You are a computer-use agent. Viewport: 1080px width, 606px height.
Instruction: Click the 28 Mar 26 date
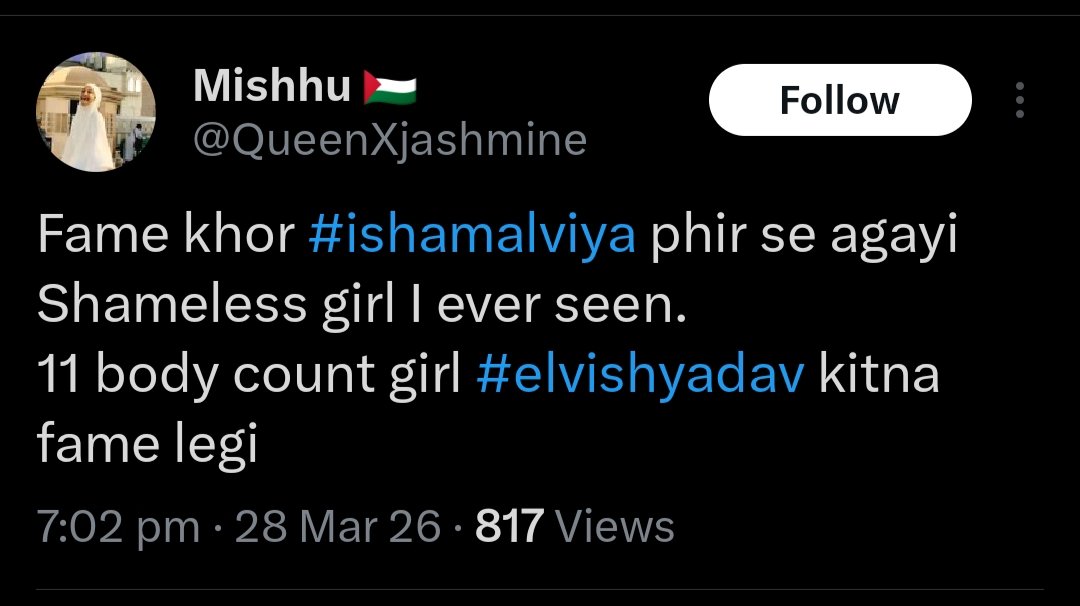338,526
